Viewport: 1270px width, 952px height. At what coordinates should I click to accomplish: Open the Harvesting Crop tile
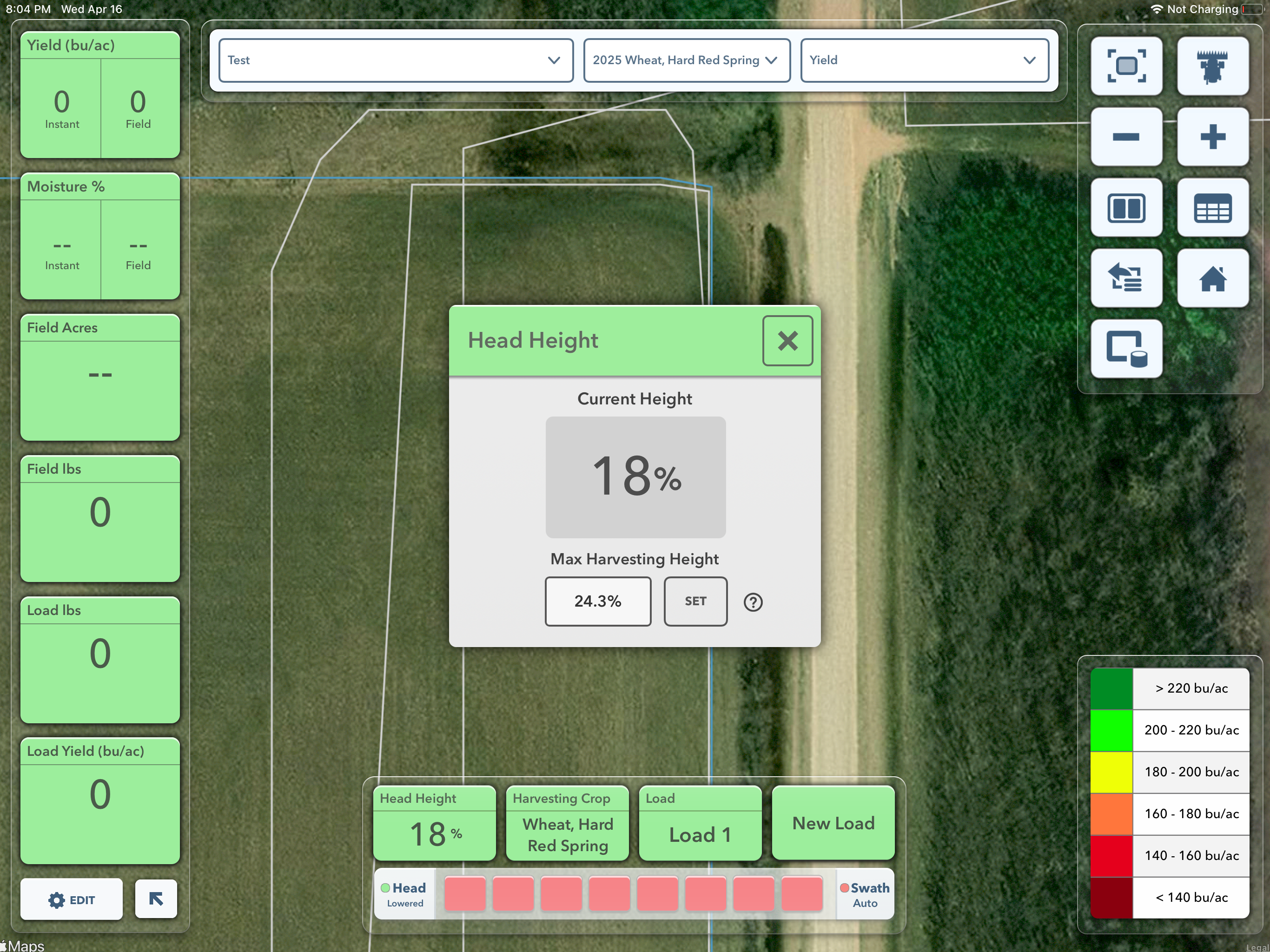point(567,823)
